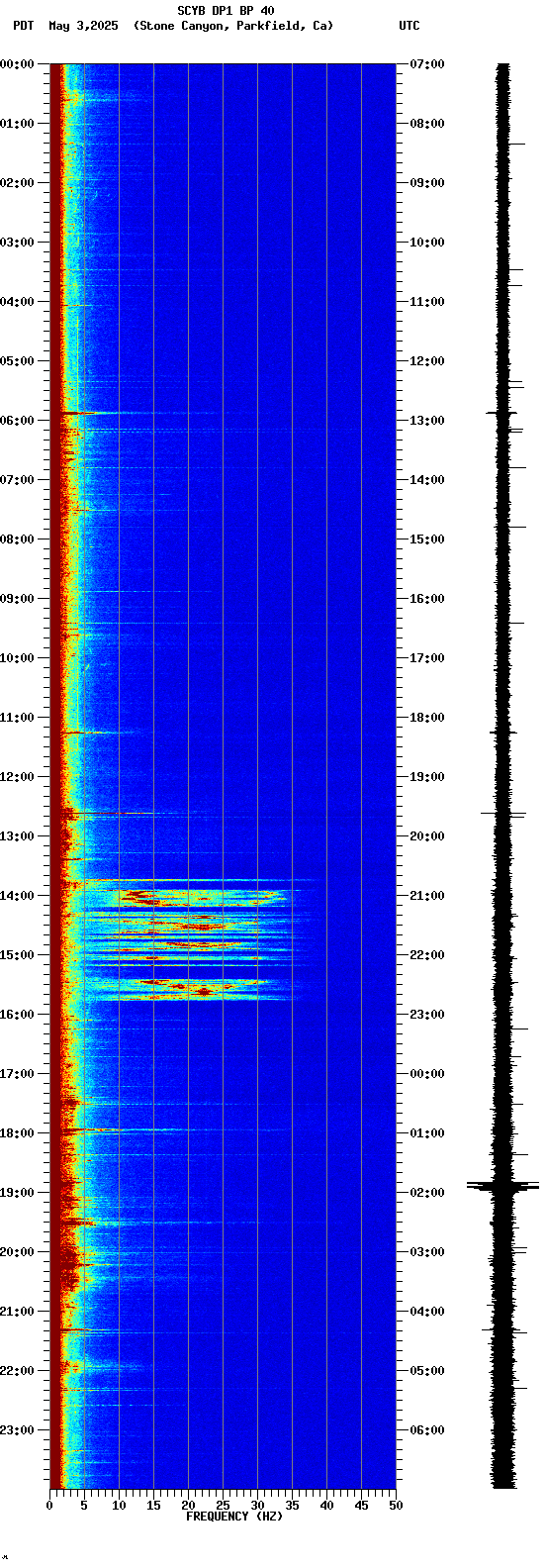Click the '02:00' PDT time label
Screen dimensions: 546x1568
(16, 183)
